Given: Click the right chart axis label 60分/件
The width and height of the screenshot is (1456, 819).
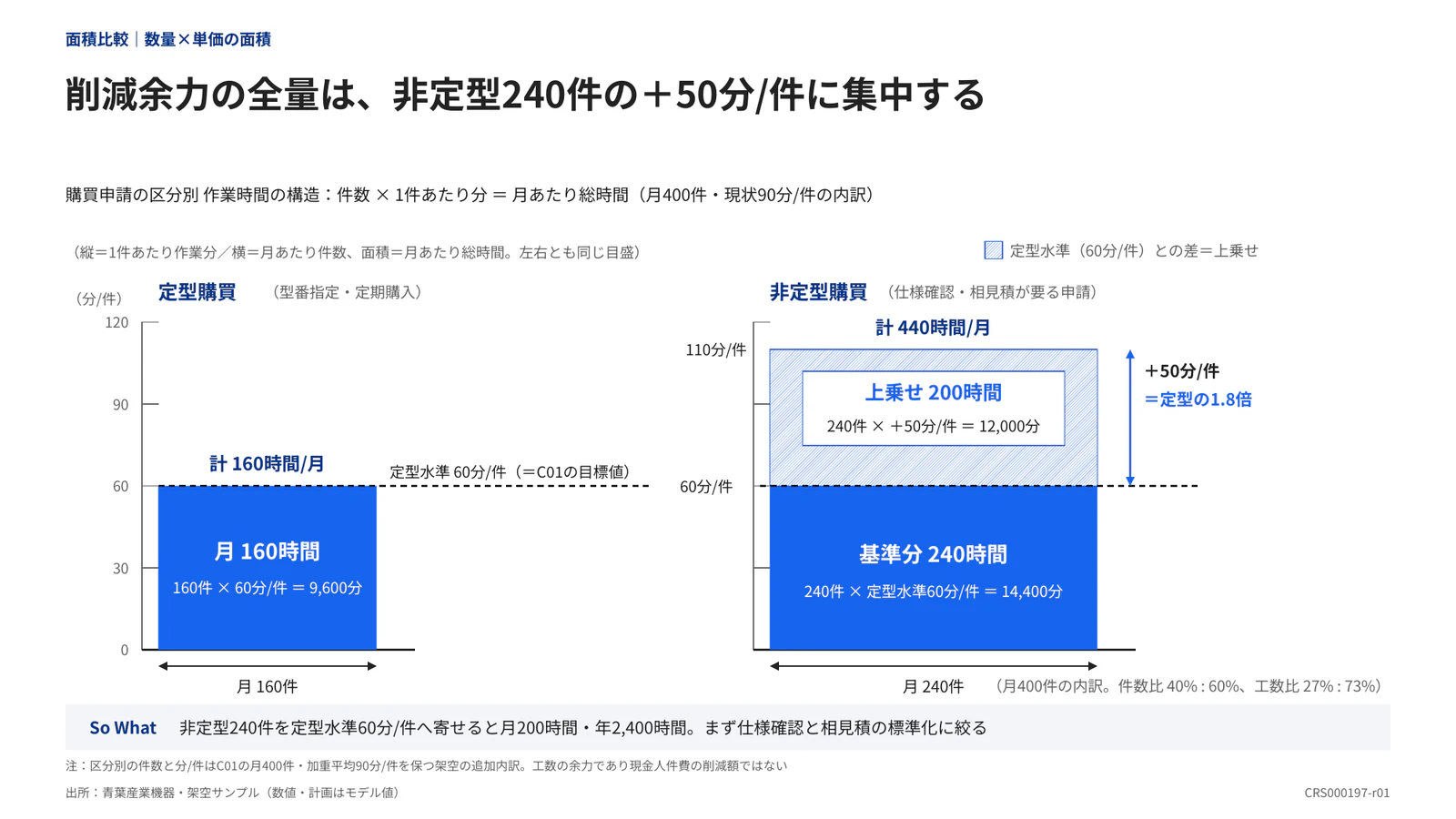Looking at the screenshot, I should point(706,487).
